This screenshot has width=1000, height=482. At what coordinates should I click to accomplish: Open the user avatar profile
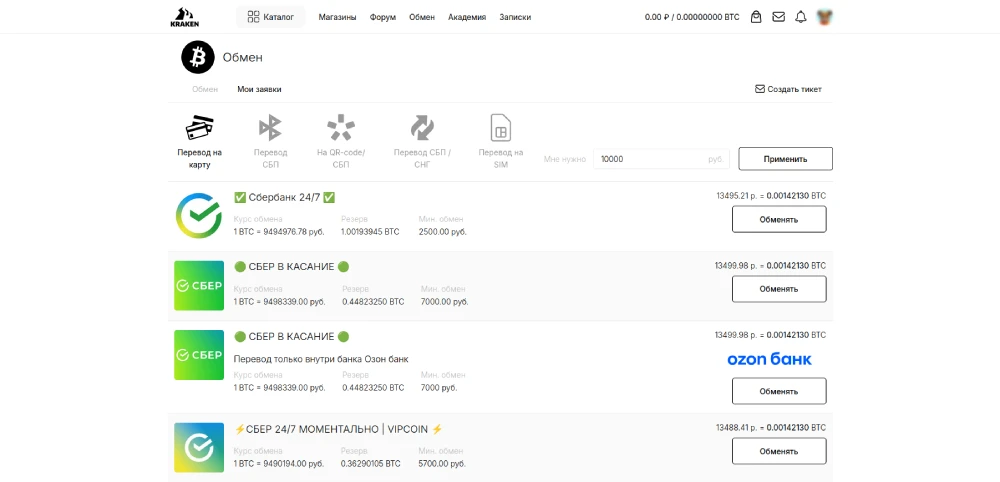[825, 17]
